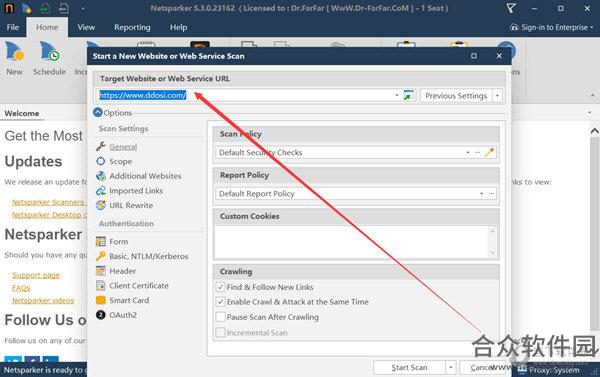Click the Header icon

(x=101, y=271)
